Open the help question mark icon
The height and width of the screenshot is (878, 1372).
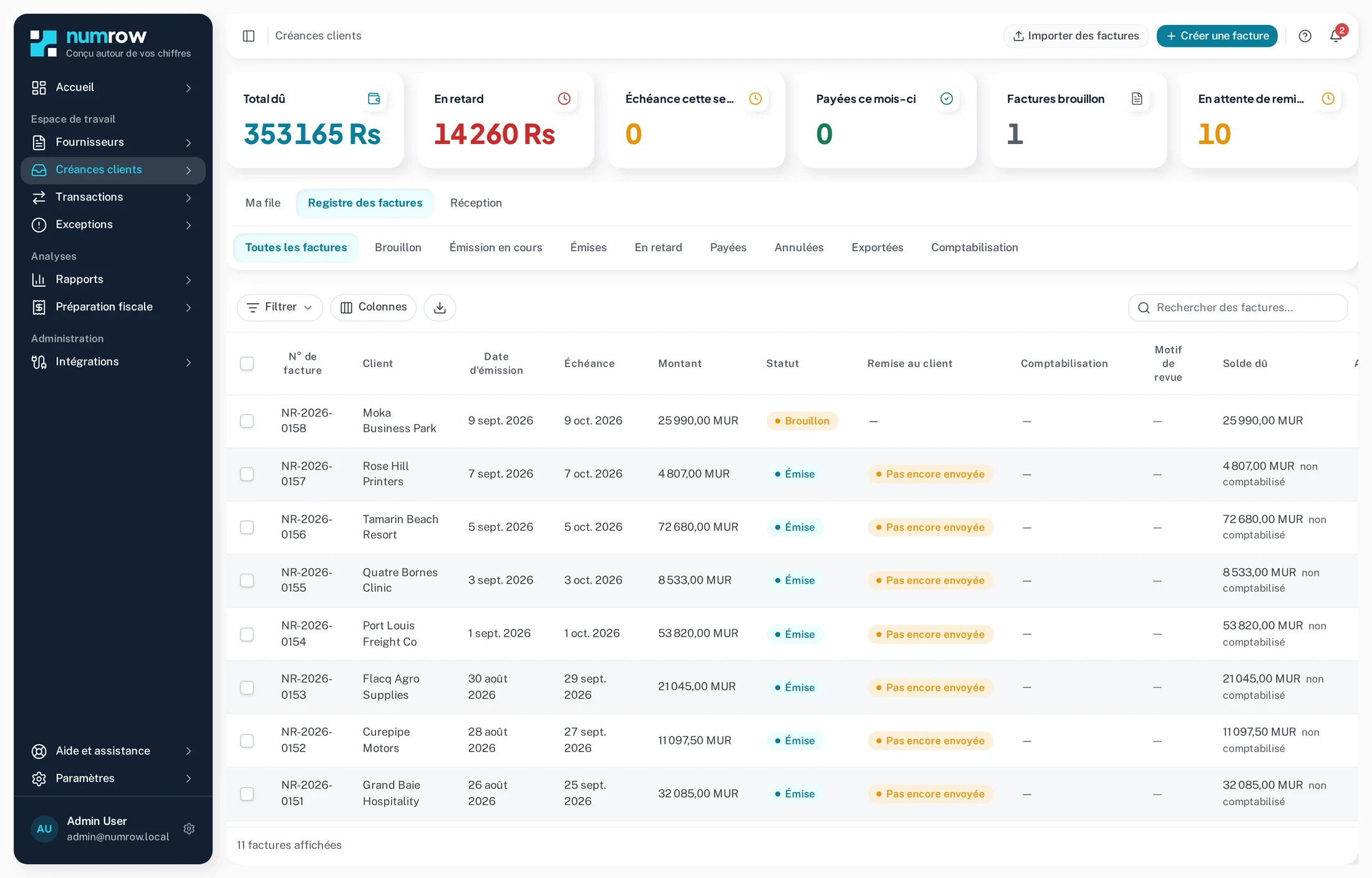(x=1305, y=36)
